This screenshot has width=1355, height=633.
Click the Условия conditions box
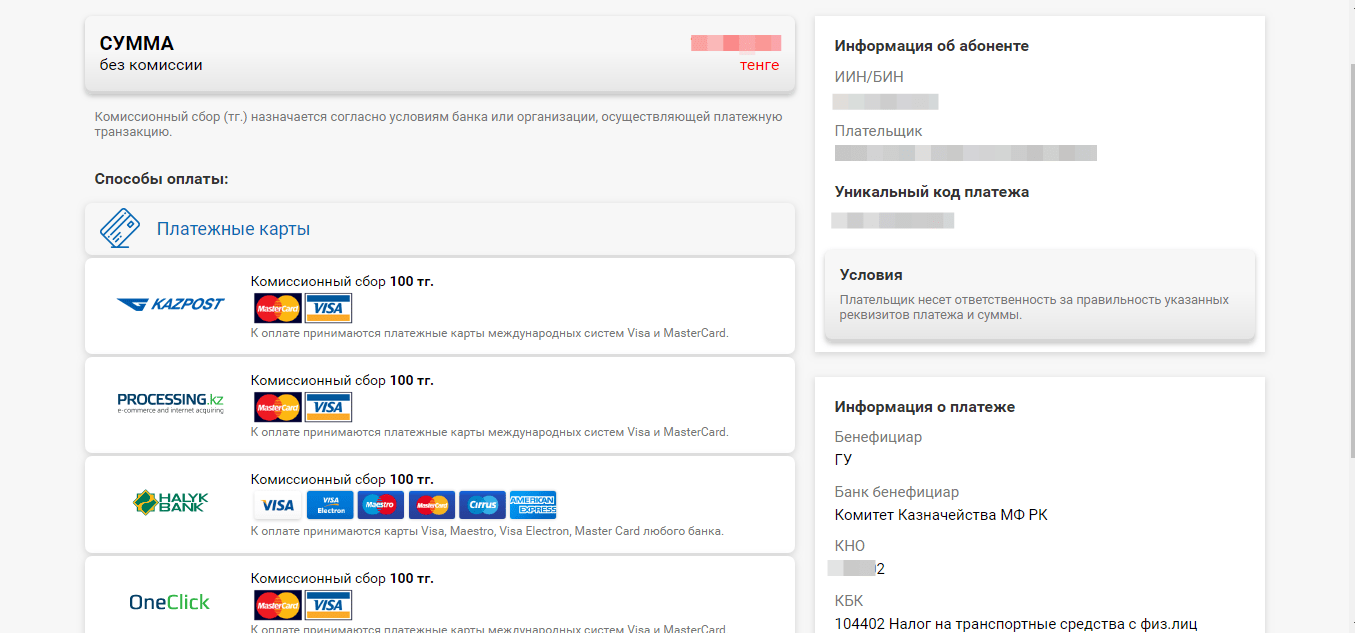pos(1040,295)
